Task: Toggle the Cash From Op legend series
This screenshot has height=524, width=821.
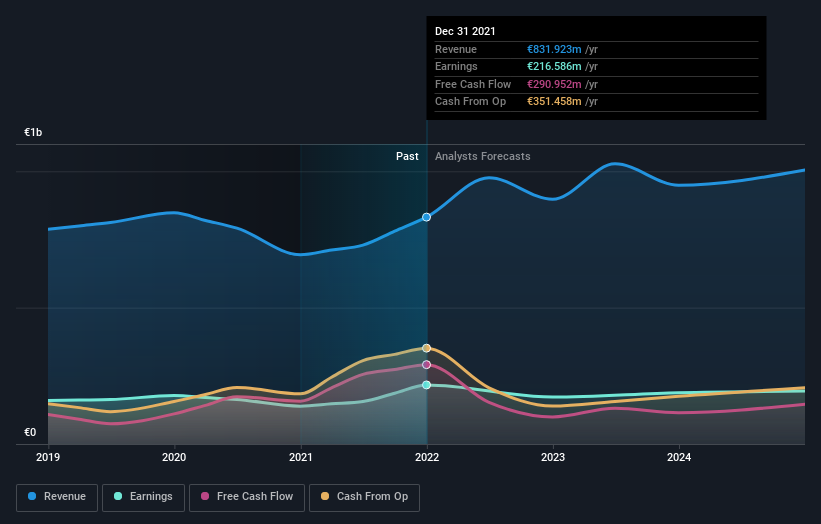Action: click(x=364, y=497)
